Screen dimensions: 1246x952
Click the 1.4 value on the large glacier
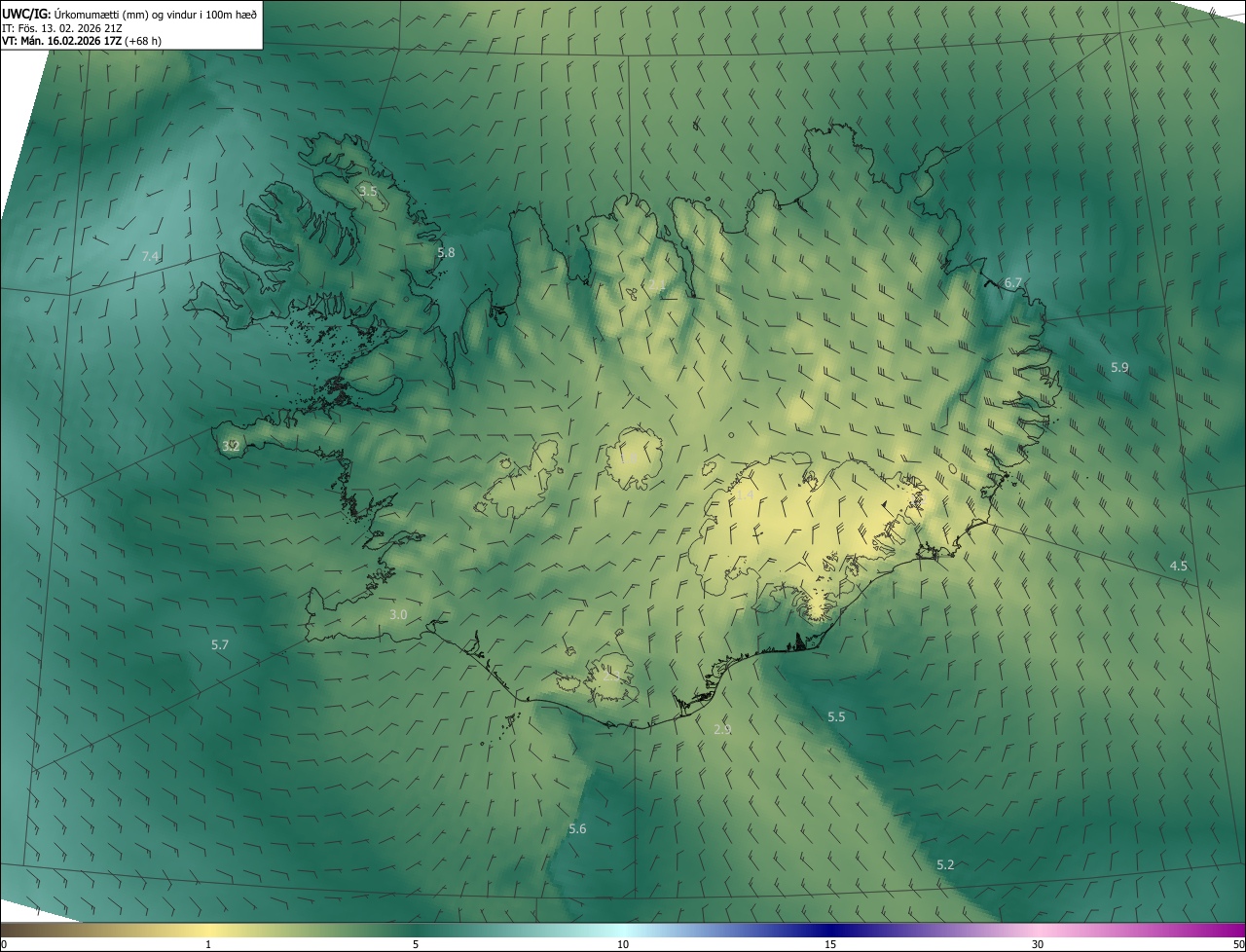point(744,495)
